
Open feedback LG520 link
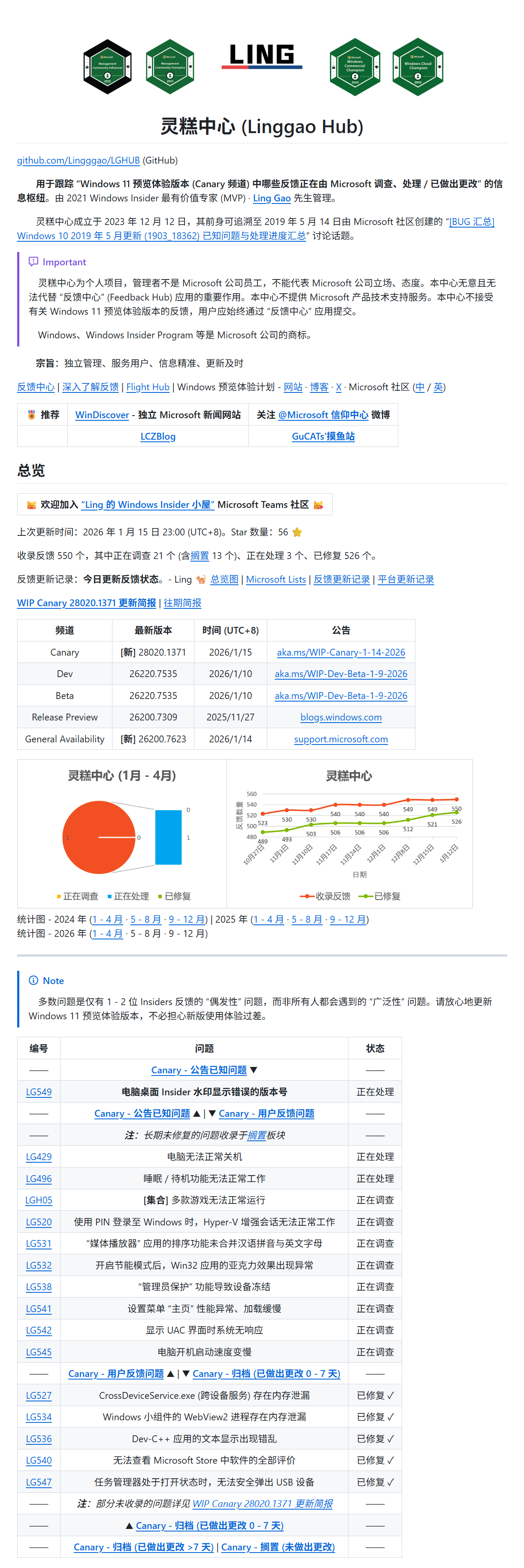coord(38,1222)
